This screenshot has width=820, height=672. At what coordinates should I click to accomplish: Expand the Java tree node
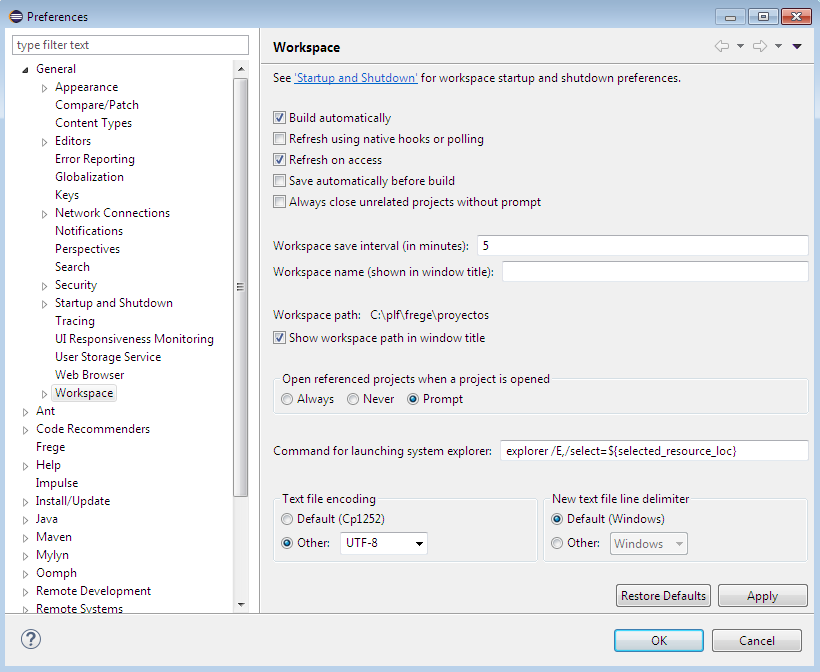tap(26, 519)
